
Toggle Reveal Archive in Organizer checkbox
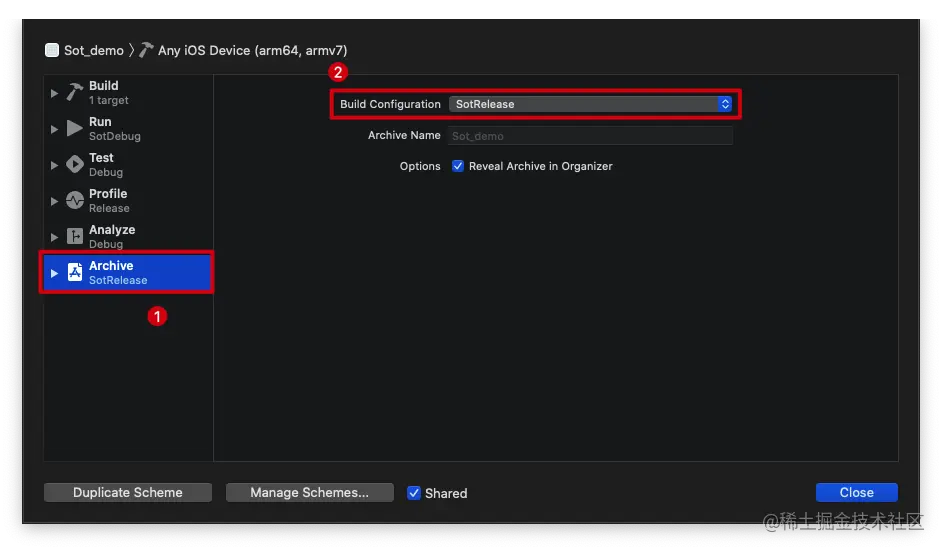coord(458,166)
